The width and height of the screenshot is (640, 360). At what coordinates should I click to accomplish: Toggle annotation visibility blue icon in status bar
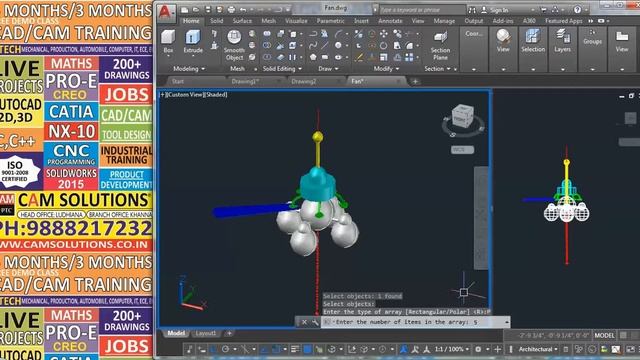click(404, 349)
